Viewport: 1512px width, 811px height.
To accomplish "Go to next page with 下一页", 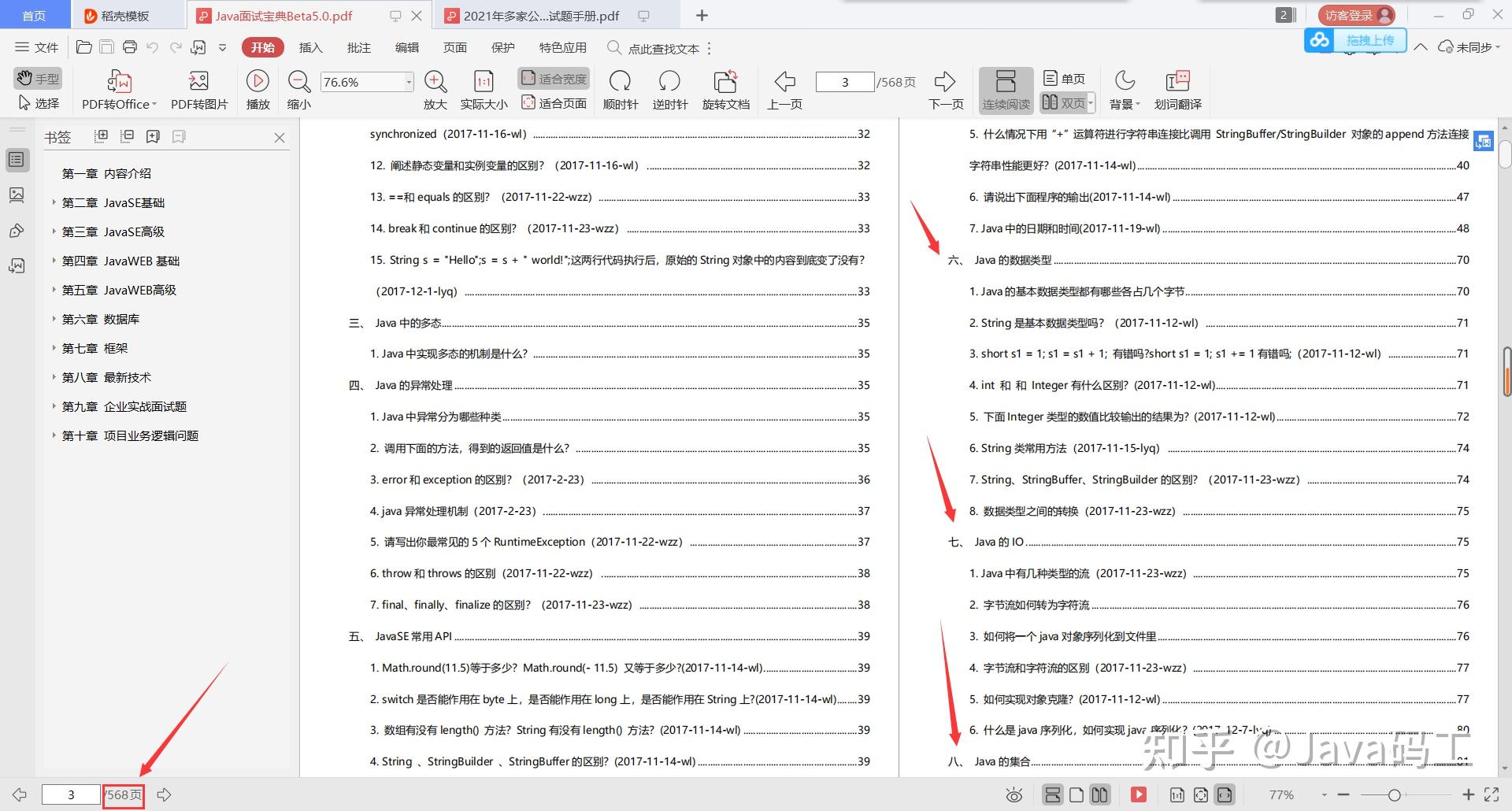I will 945,89.
